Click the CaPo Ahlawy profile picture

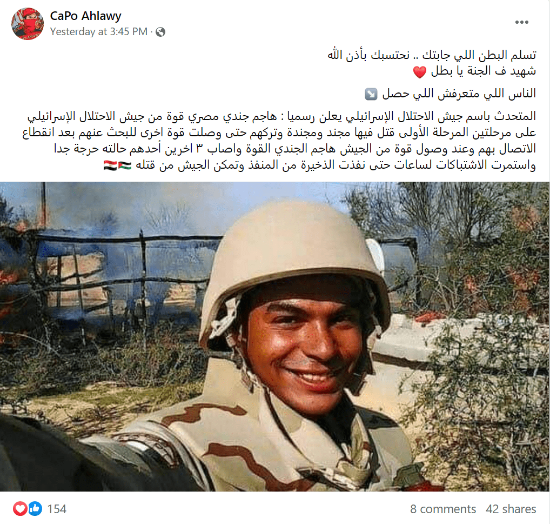coord(27,23)
